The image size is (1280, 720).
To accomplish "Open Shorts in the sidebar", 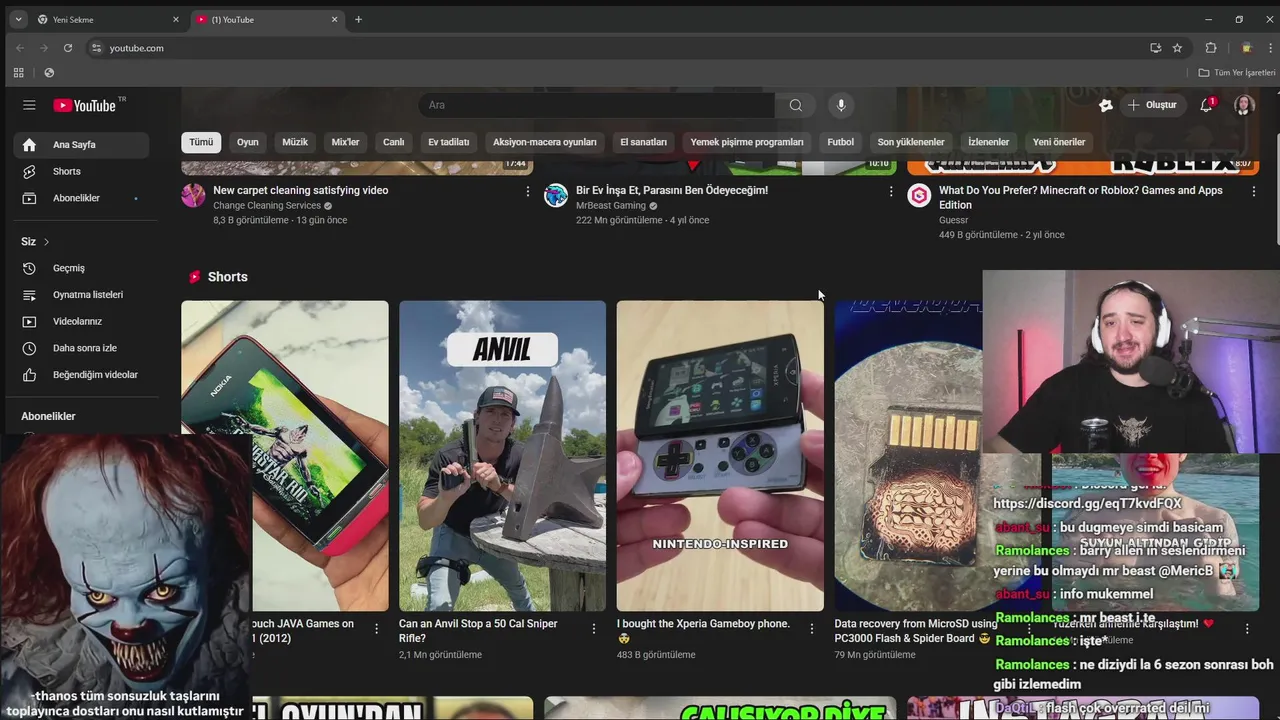I will (x=81, y=172).
